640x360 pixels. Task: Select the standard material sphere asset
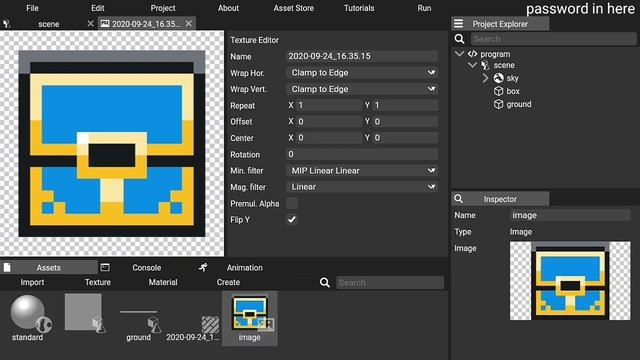(x=29, y=318)
